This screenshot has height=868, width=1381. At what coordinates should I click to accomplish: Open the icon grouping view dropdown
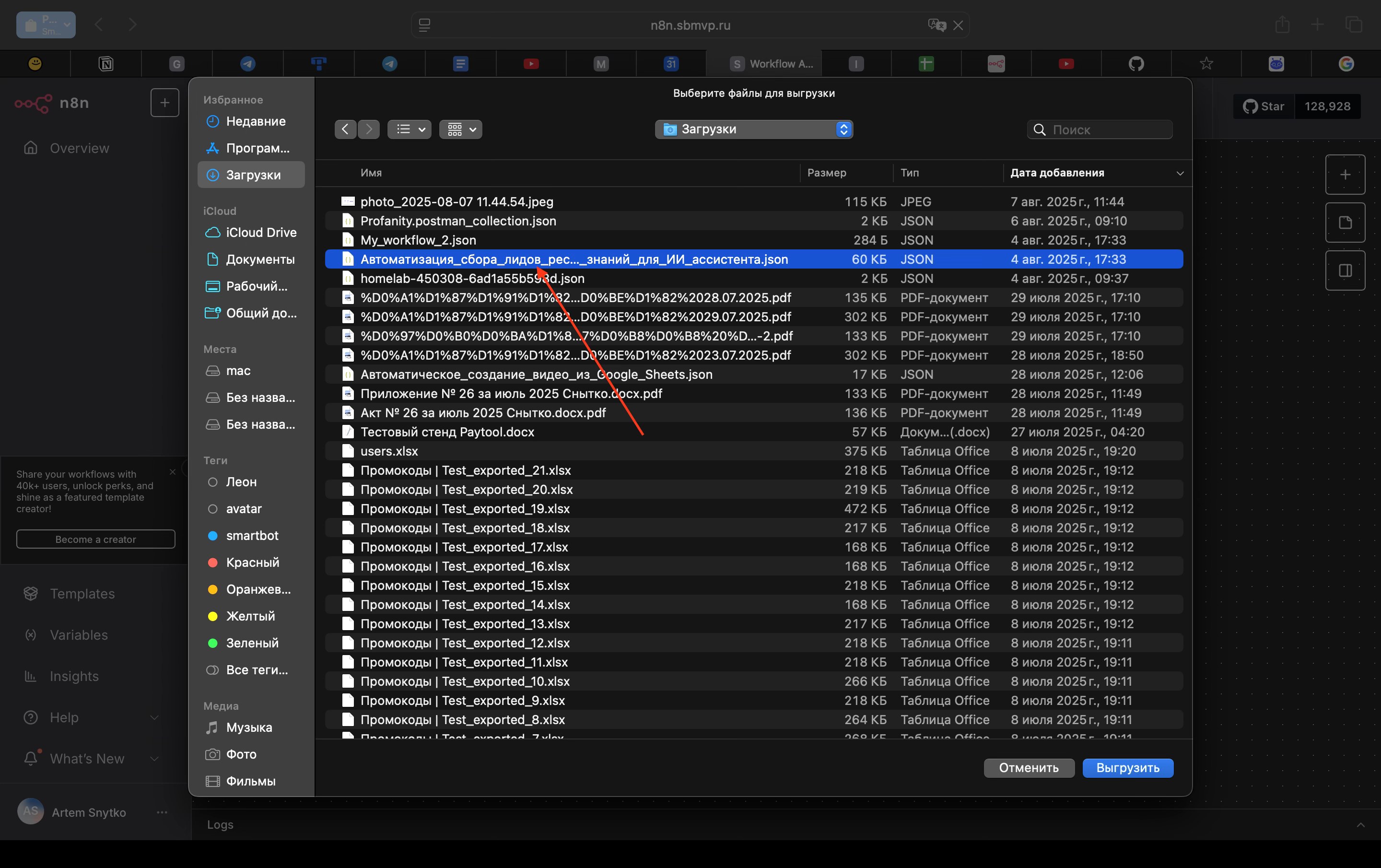(460, 129)
